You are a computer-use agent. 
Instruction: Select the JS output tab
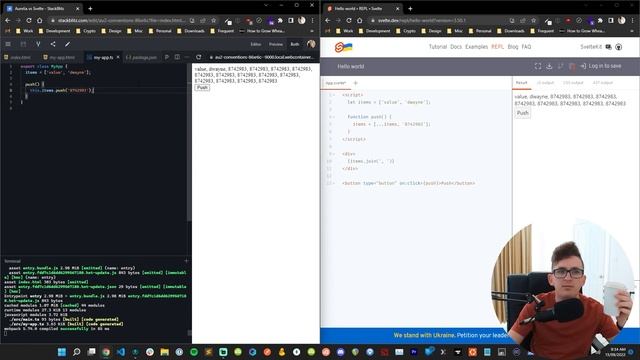(545, 83)
